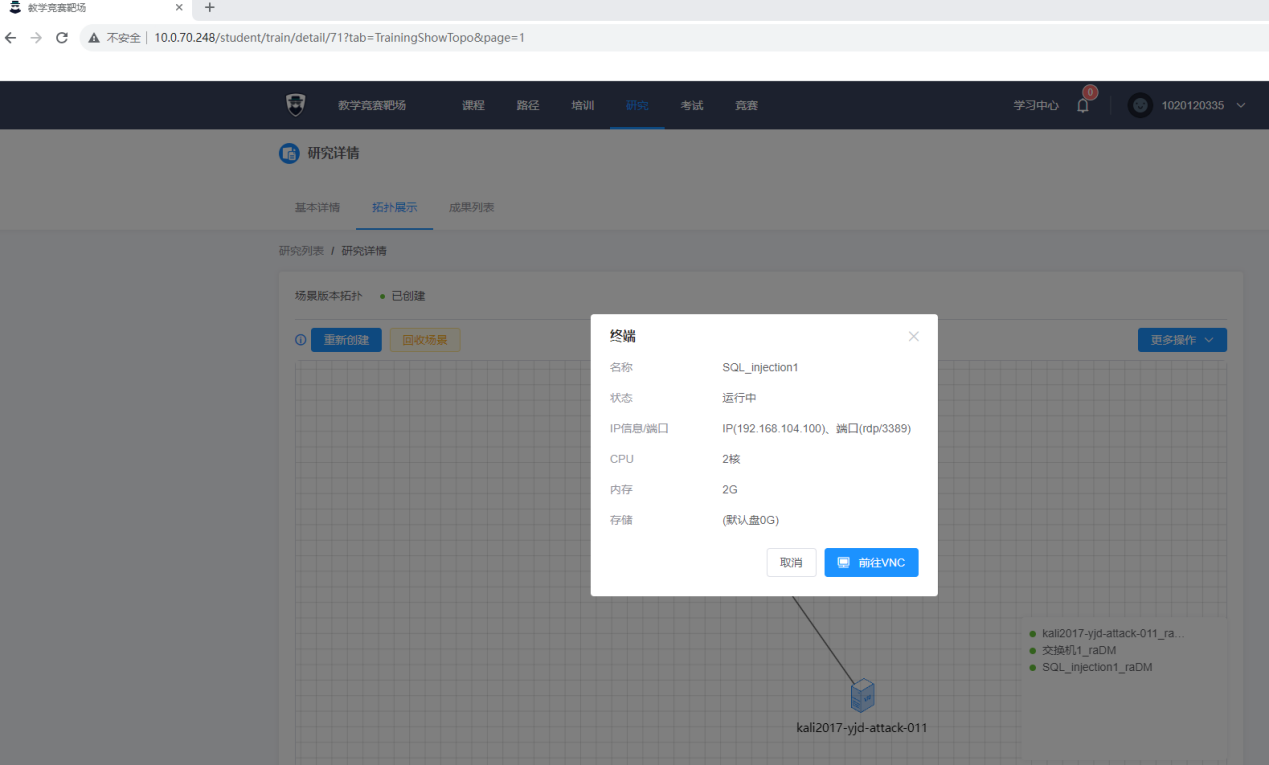Image resolution: width=1269 pixels, height=765 pixels.
Task: Click kali2017-yjd-attack-011_ra... in the legend
Action: pyautogui.click(x=1113, y=633)
